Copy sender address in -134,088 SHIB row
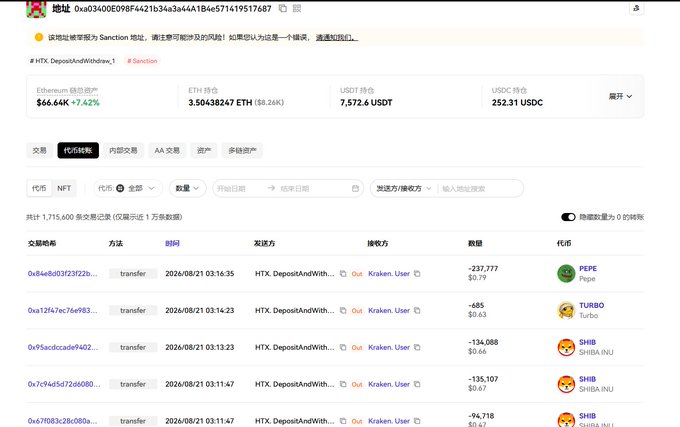Viewport: 680px width, 427px height. (343, 347)
